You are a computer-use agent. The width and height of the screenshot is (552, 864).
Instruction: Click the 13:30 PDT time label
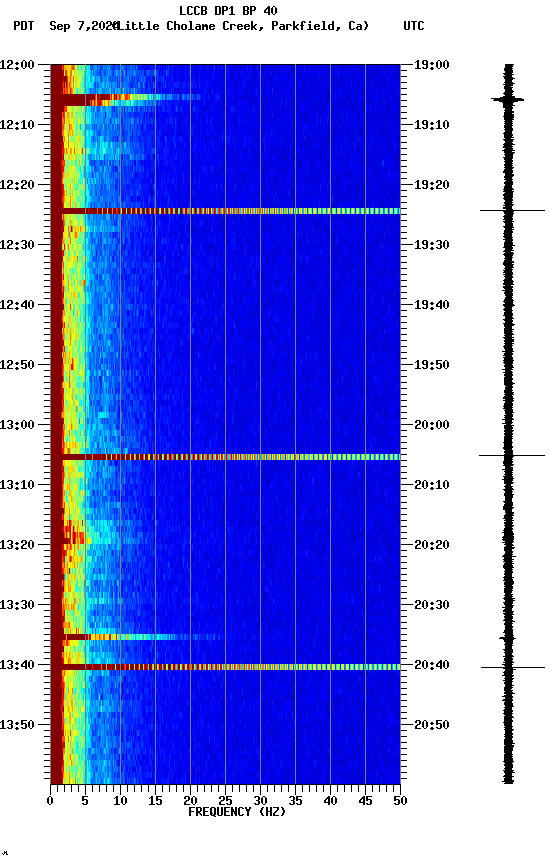coord(17,606)
